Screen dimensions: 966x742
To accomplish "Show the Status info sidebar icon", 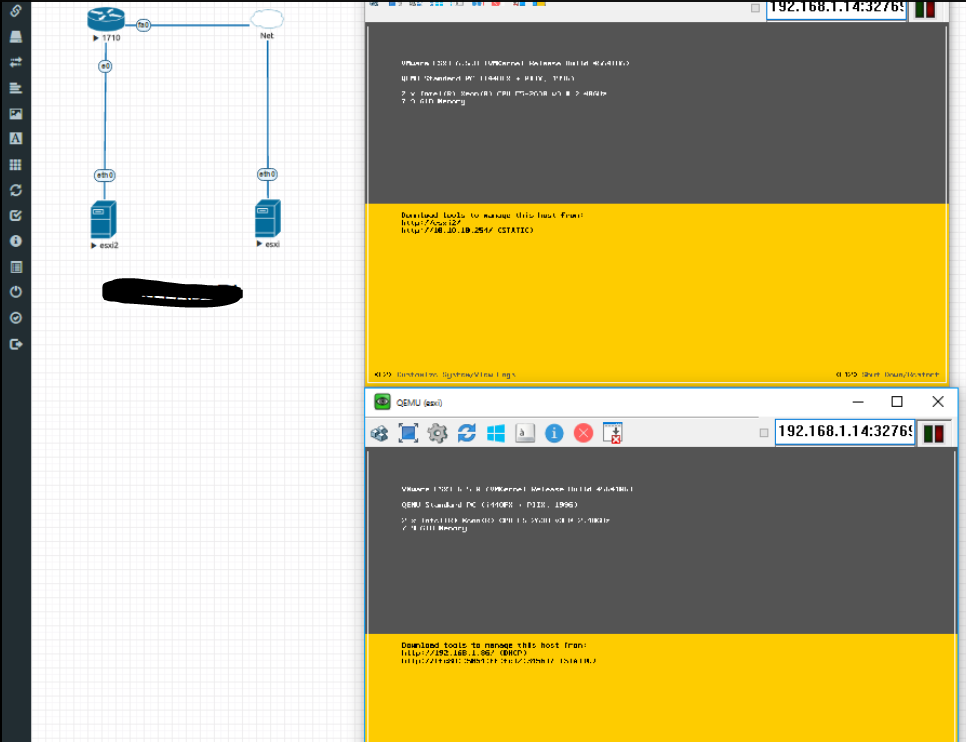I will 16,241.
